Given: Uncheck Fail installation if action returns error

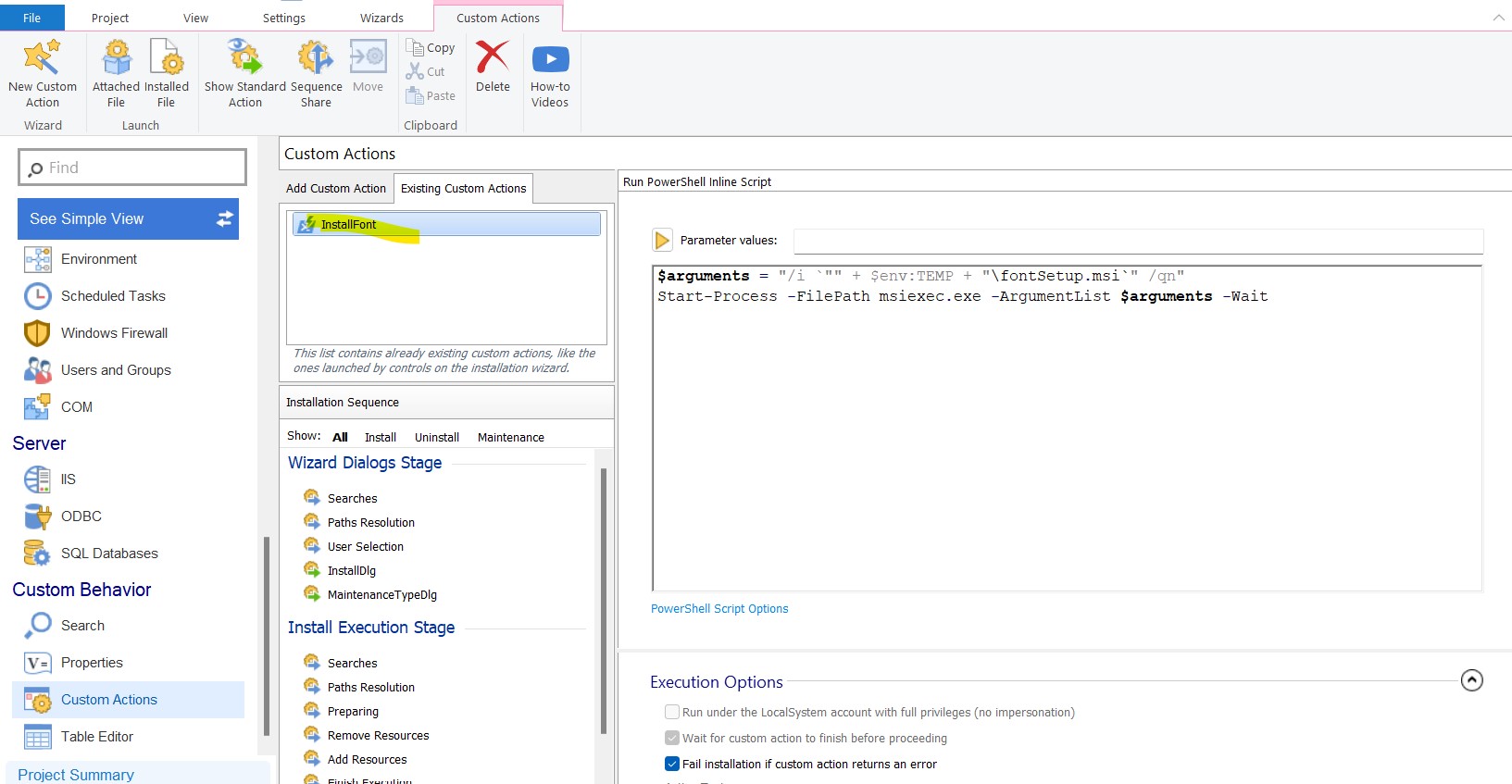Looking at the screenshot, I should 672,765.
